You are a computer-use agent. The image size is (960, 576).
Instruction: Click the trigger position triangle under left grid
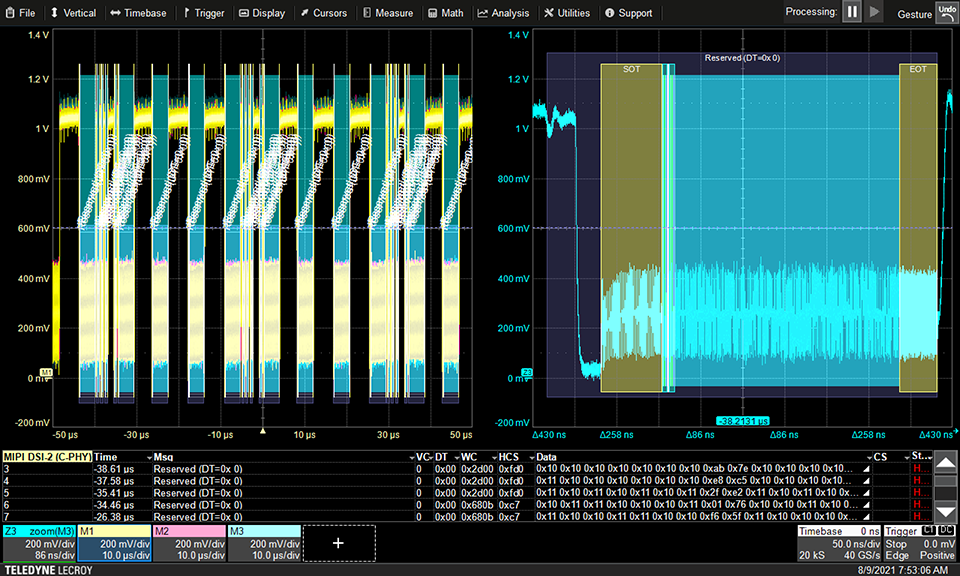pos(262,431)
